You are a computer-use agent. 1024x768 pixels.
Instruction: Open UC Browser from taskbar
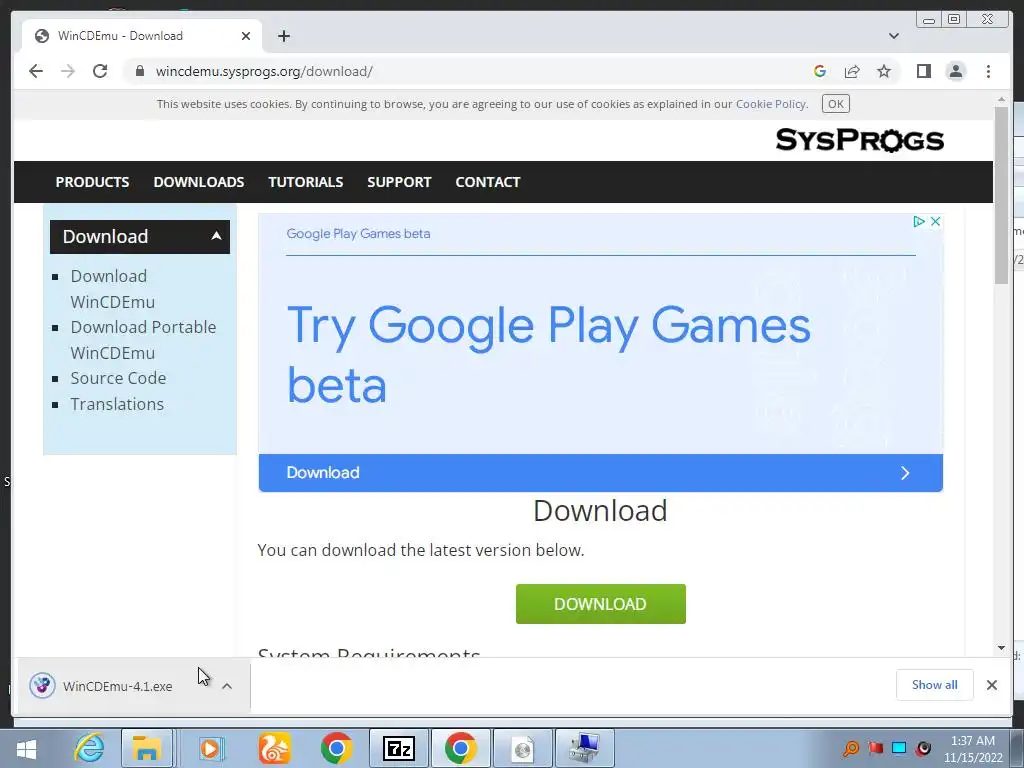pyautogui.click(x=274, y=748)
